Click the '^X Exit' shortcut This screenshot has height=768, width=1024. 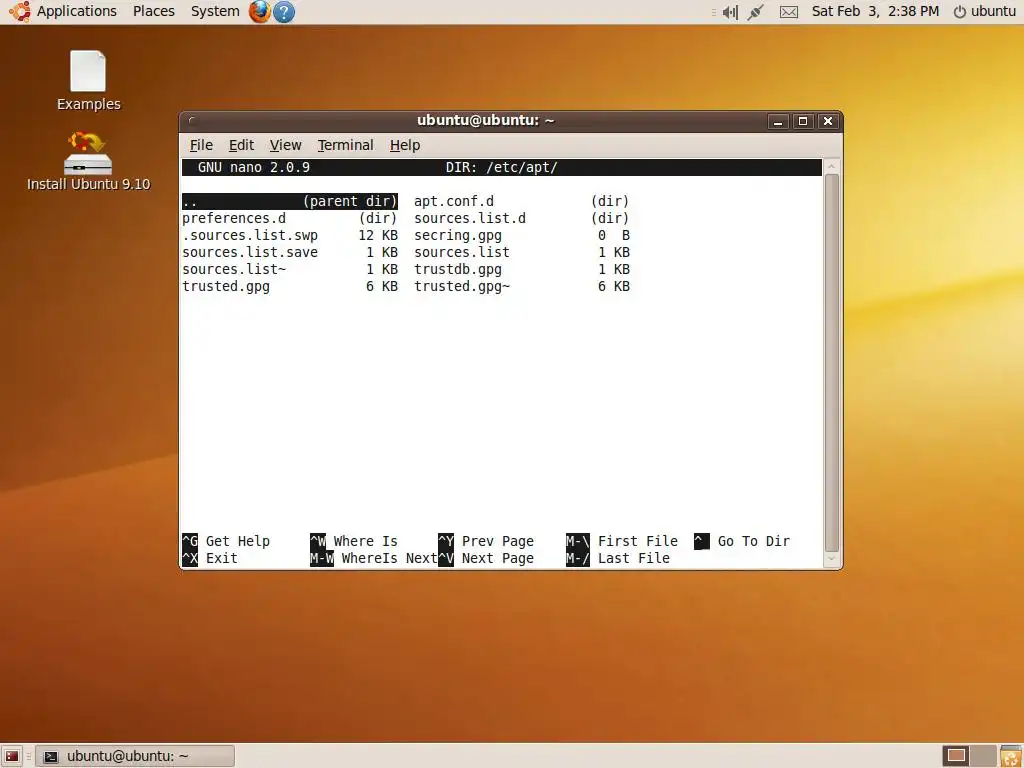click(210, 558)
